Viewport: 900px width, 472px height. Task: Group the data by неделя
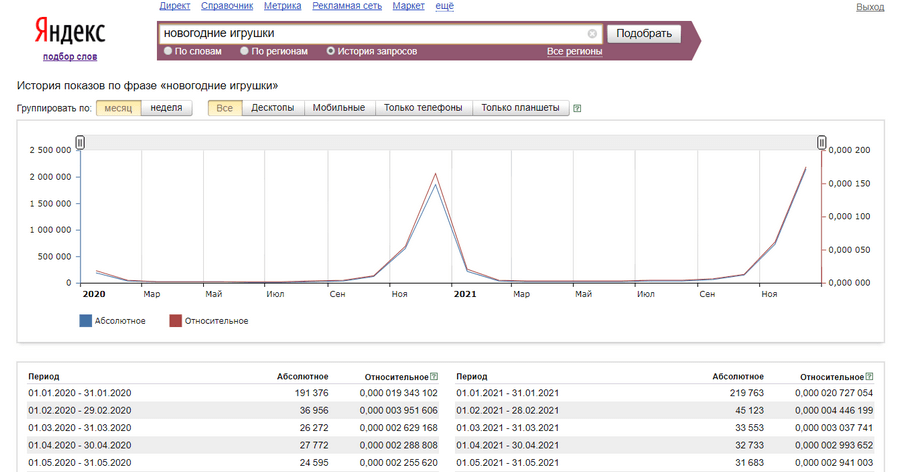click(x=167, y=108)
